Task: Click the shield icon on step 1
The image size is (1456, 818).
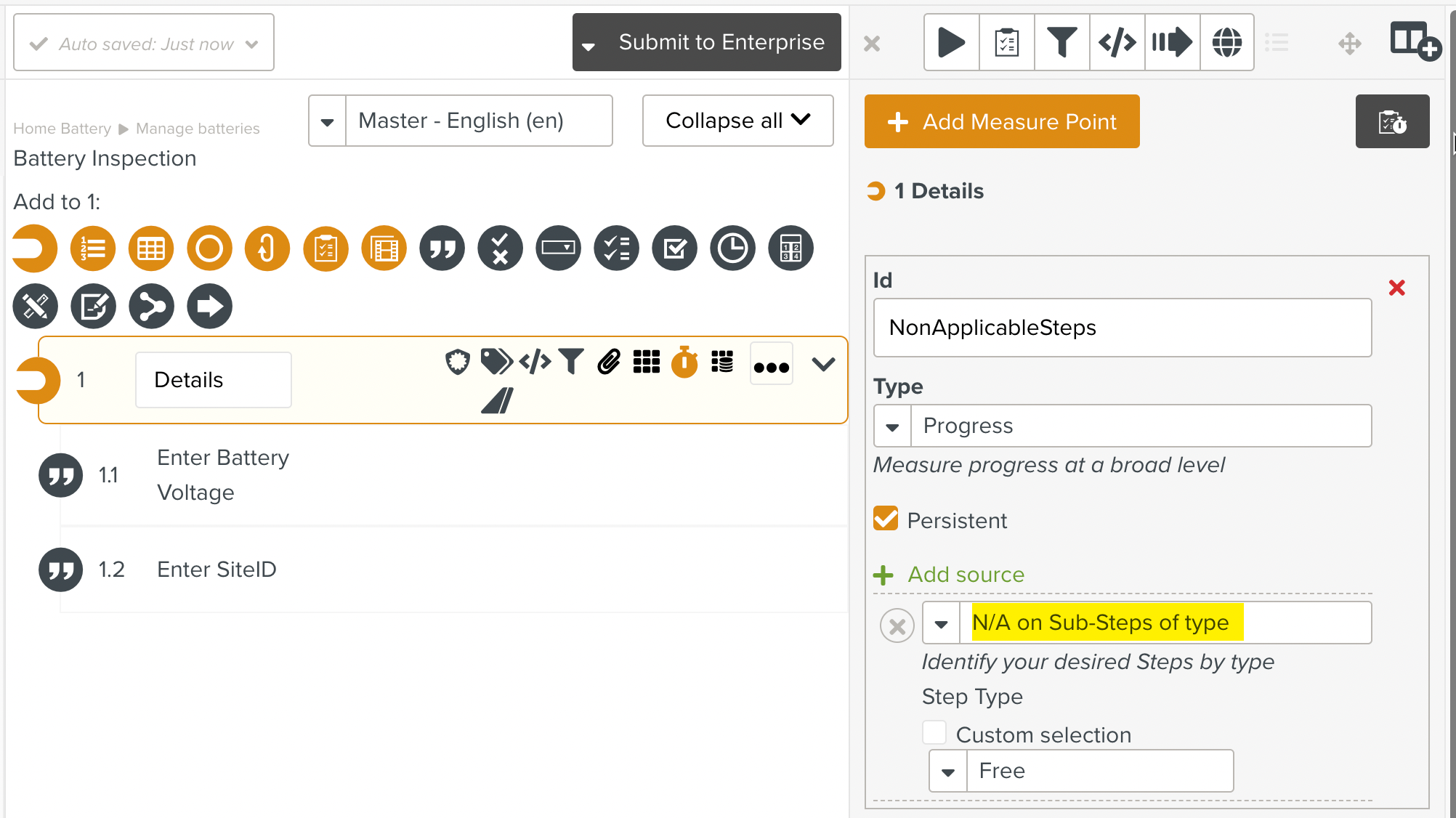Action: (x=457, y=361)
